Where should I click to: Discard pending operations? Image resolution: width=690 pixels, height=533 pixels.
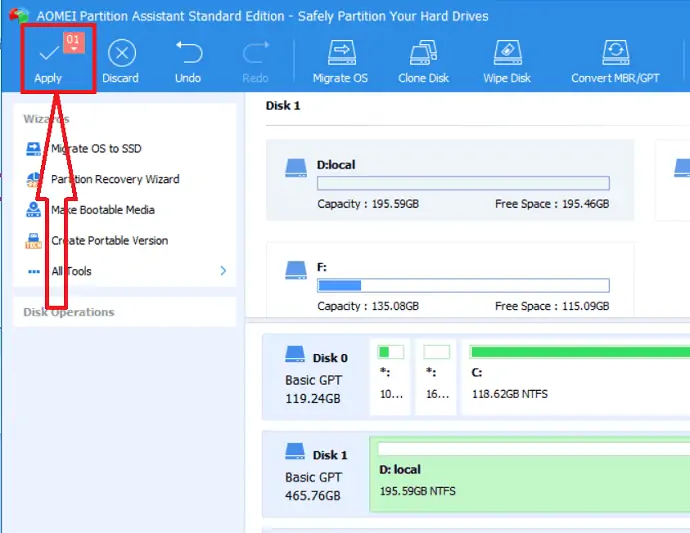pos(121,62)
